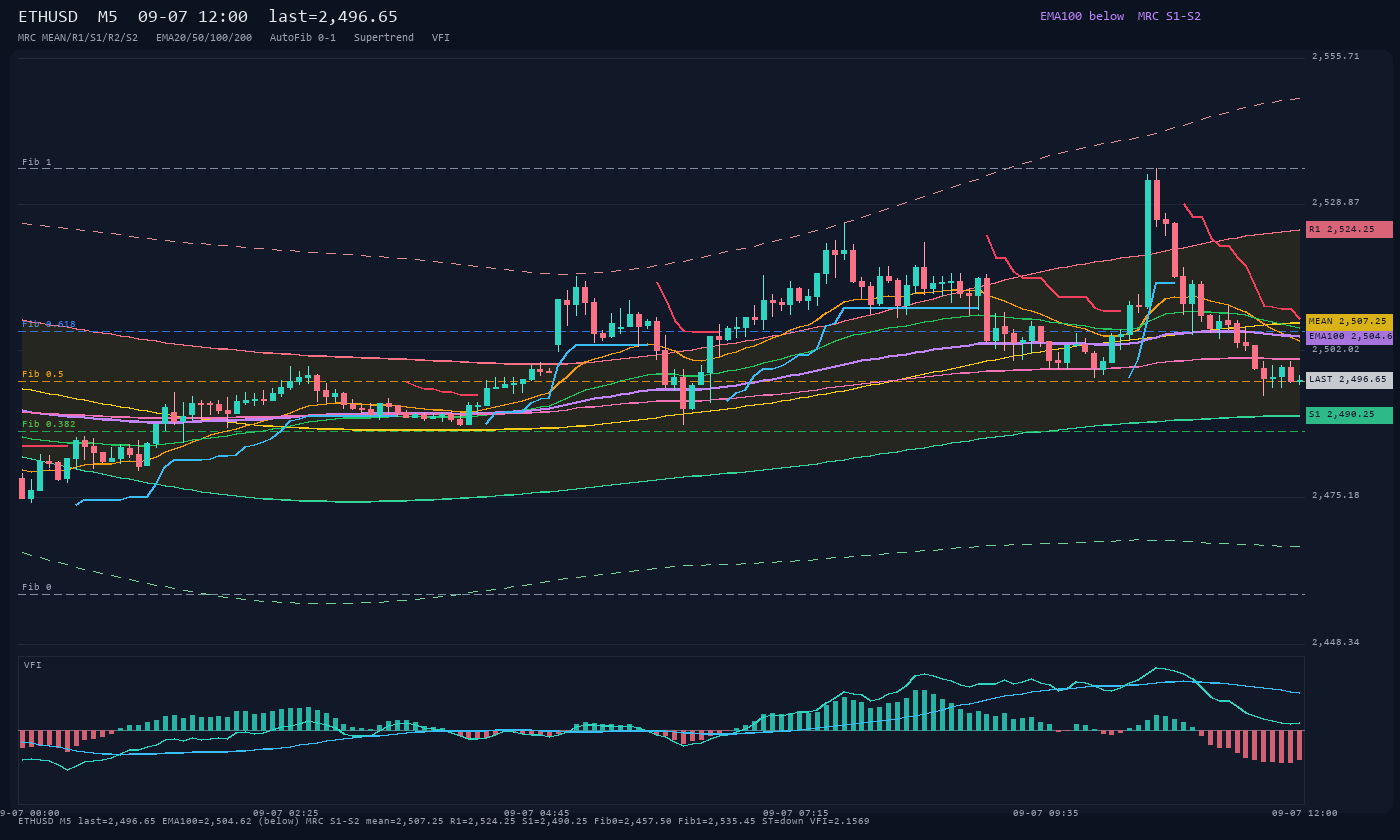The image size is (1400, 840).
Task: Click 'VFI=2.1569' in the bottom status line
Action: 840,821
